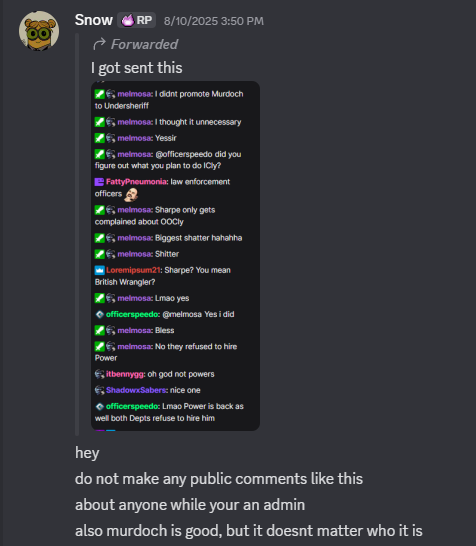Viewport: 476px width, 546px height.
Task: Click the message timestamp 8/10/2025 3:50 PM
Action: tap(214, 21)
